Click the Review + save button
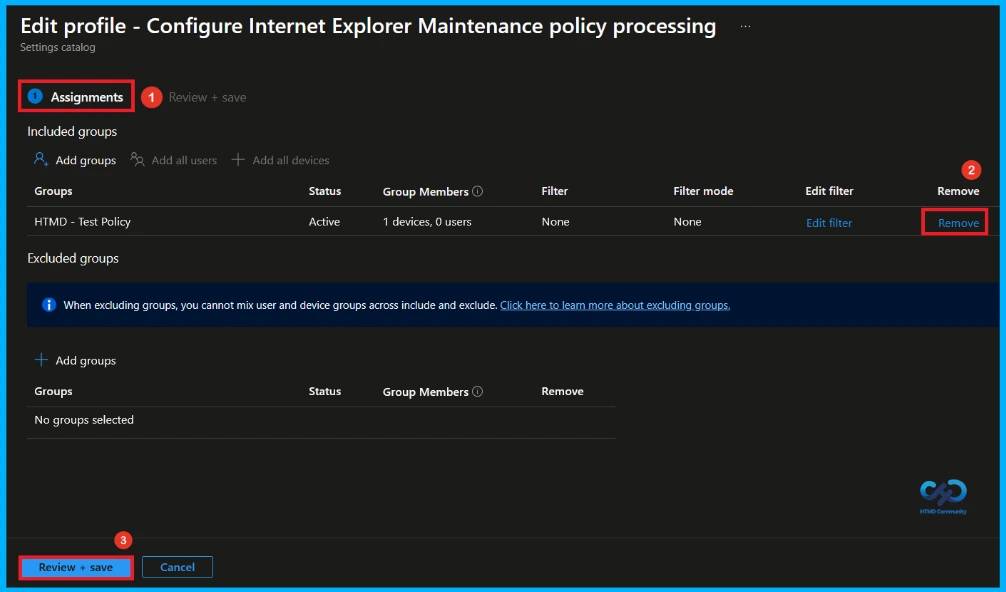The width and height of the screenshot is (1006, 592). (76, 567)
